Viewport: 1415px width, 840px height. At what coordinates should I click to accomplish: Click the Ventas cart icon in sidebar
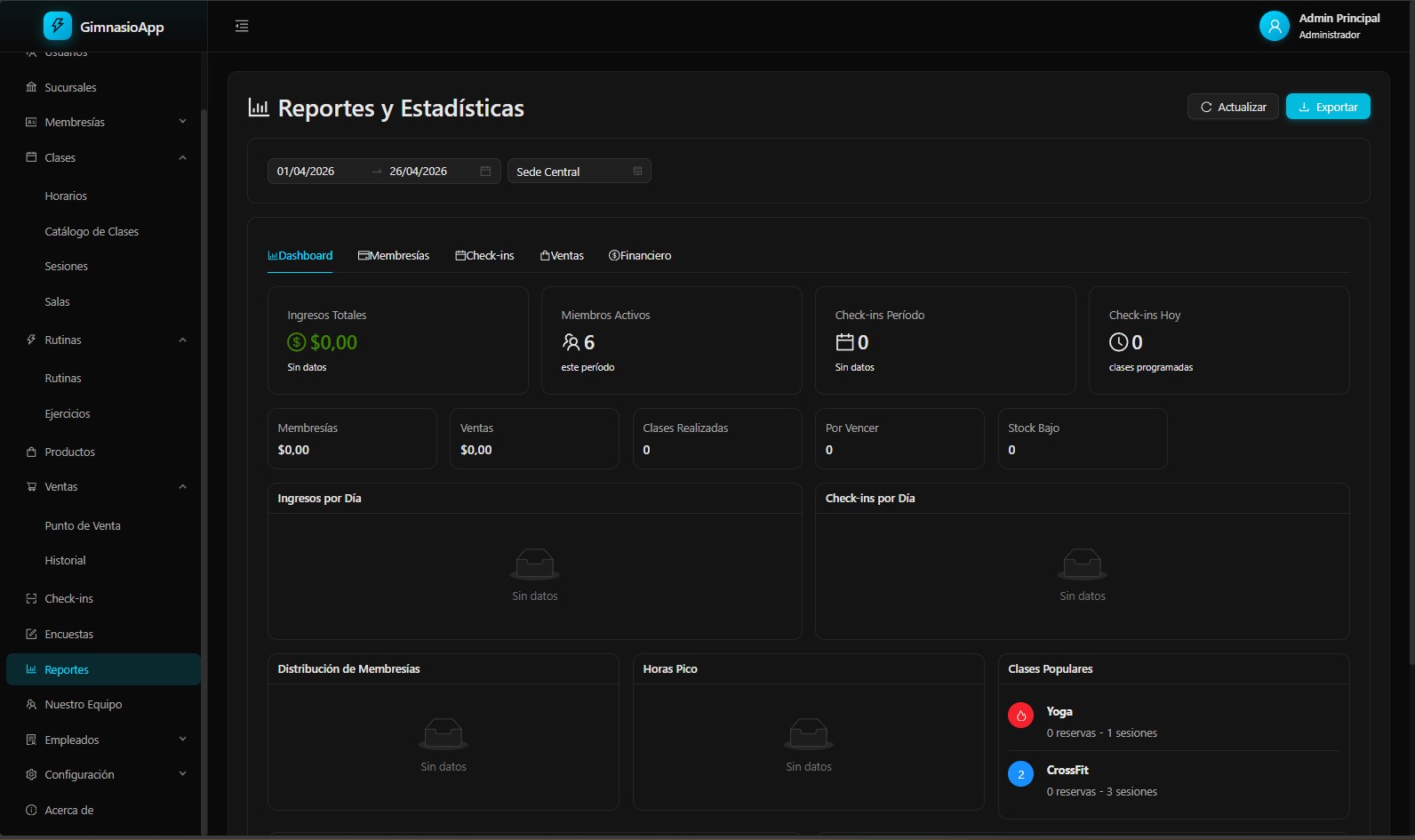pyautogui.click(x=31, y=486)
